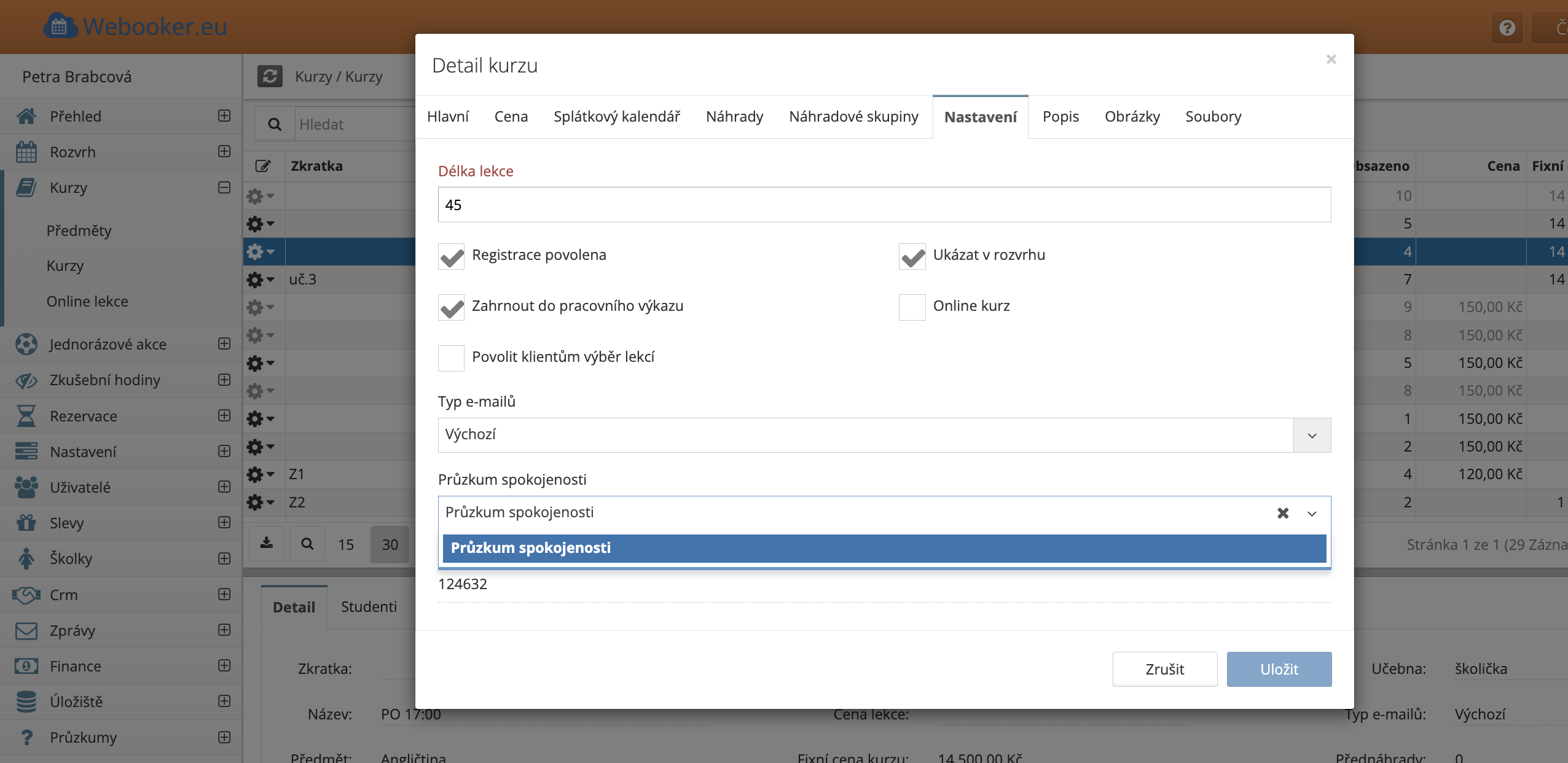This screenshot has width=1568, height=763.
Task: Click the Rozvrh calendar icon in sidebar
Action: pyautogui.click(x=26, y=152)
